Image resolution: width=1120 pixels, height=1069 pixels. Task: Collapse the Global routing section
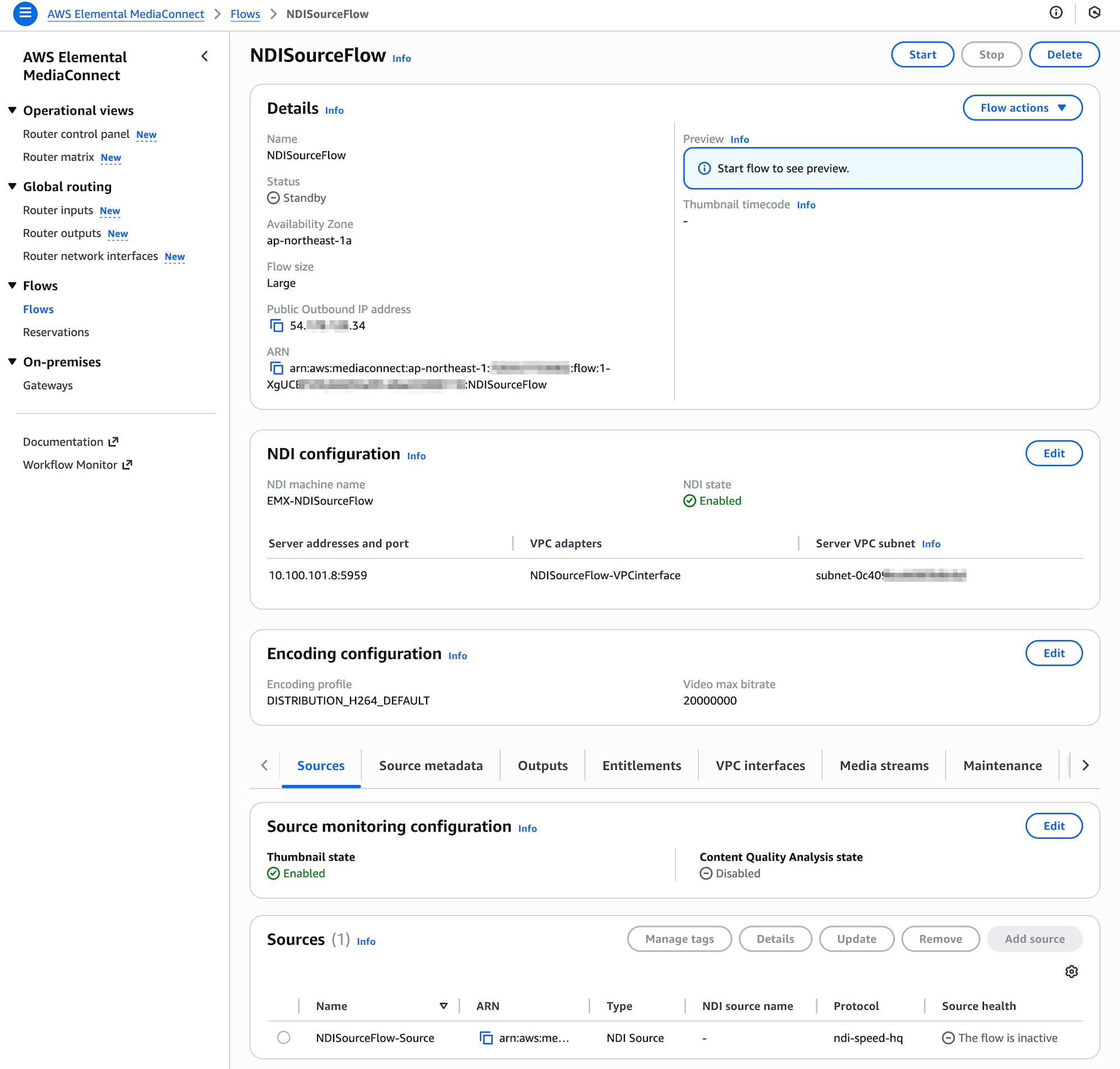click(12, 186)
